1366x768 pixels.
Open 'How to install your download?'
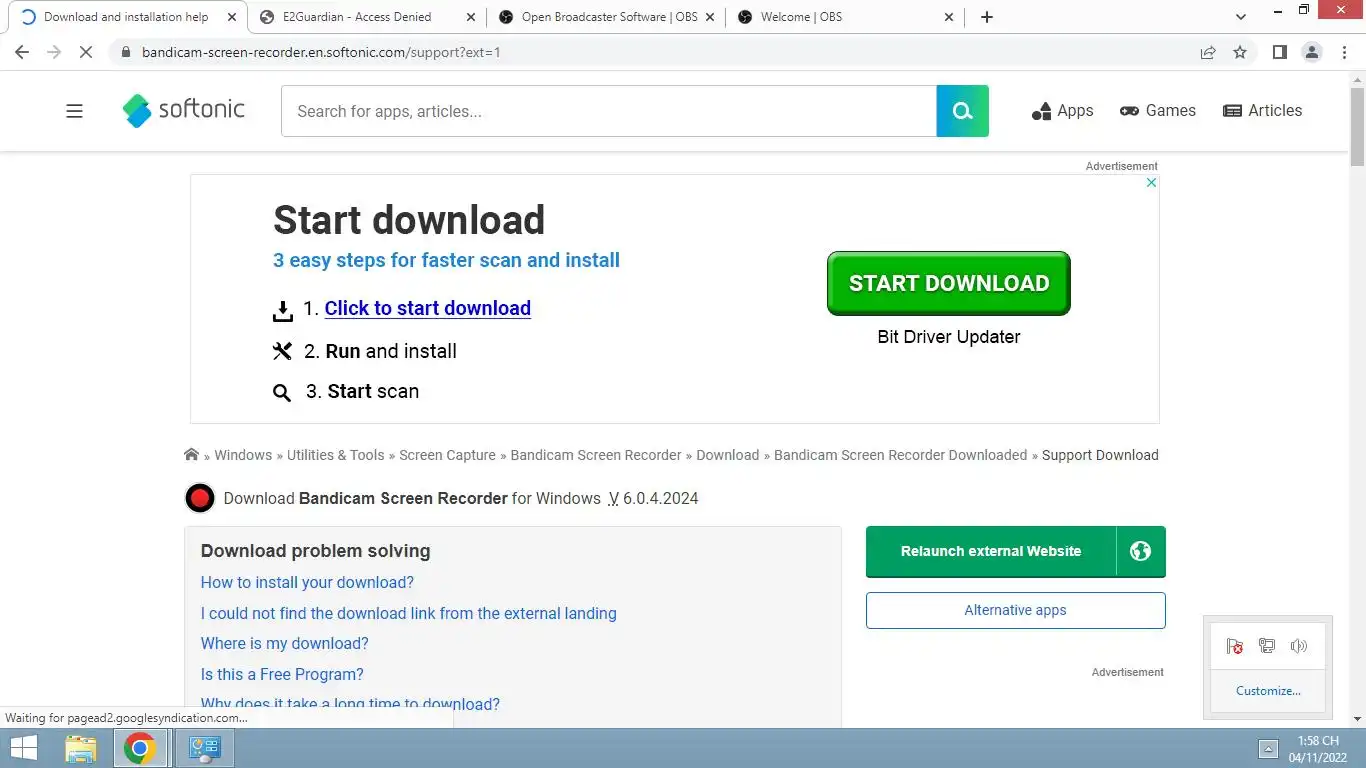click(x=307, y=582)
